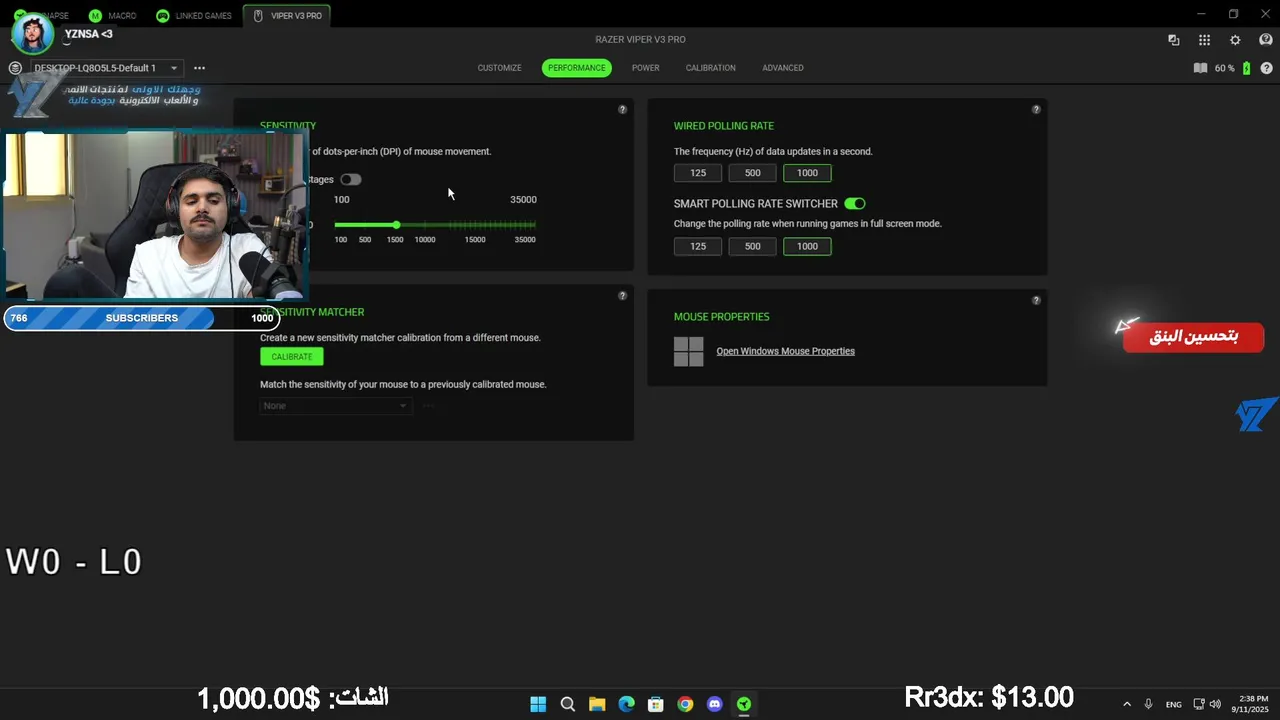Click the Windows logo in Mouse Properties
The width and height of the screenshot is (1280, 720).
[x=688, y=351]
